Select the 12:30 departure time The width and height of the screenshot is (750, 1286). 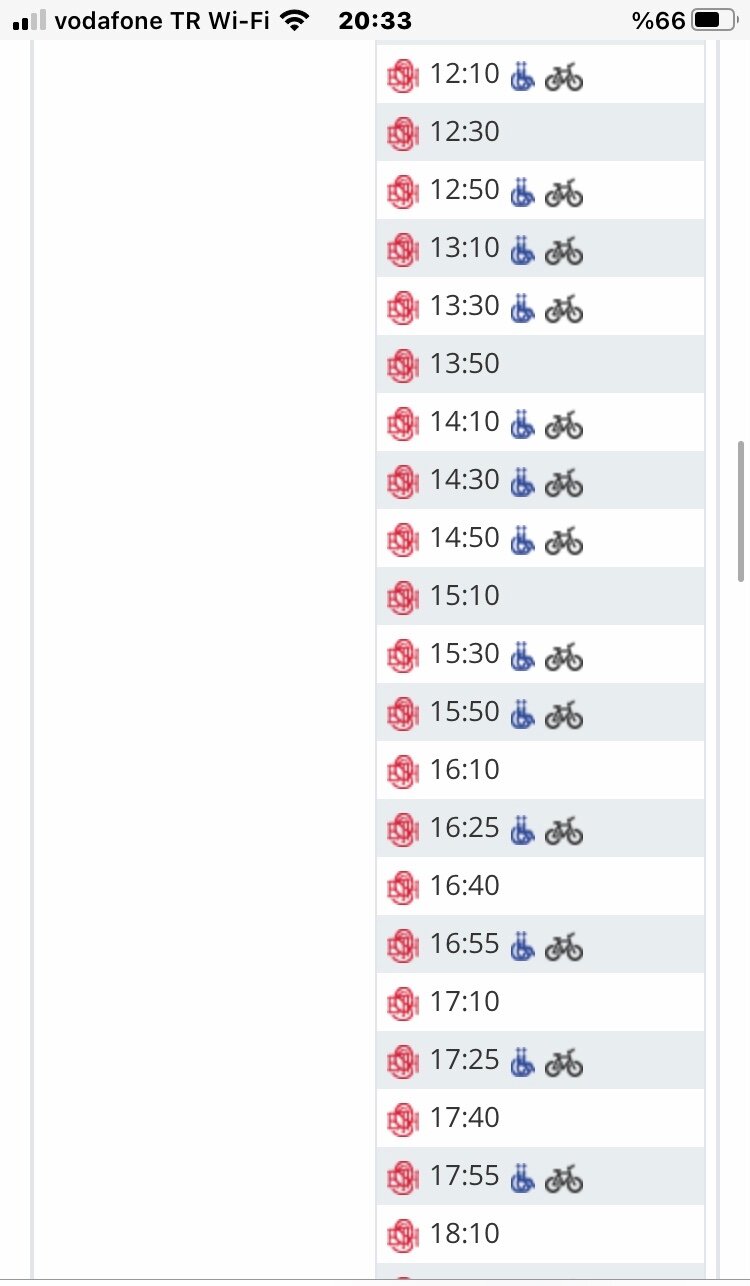tap(465, 132)
